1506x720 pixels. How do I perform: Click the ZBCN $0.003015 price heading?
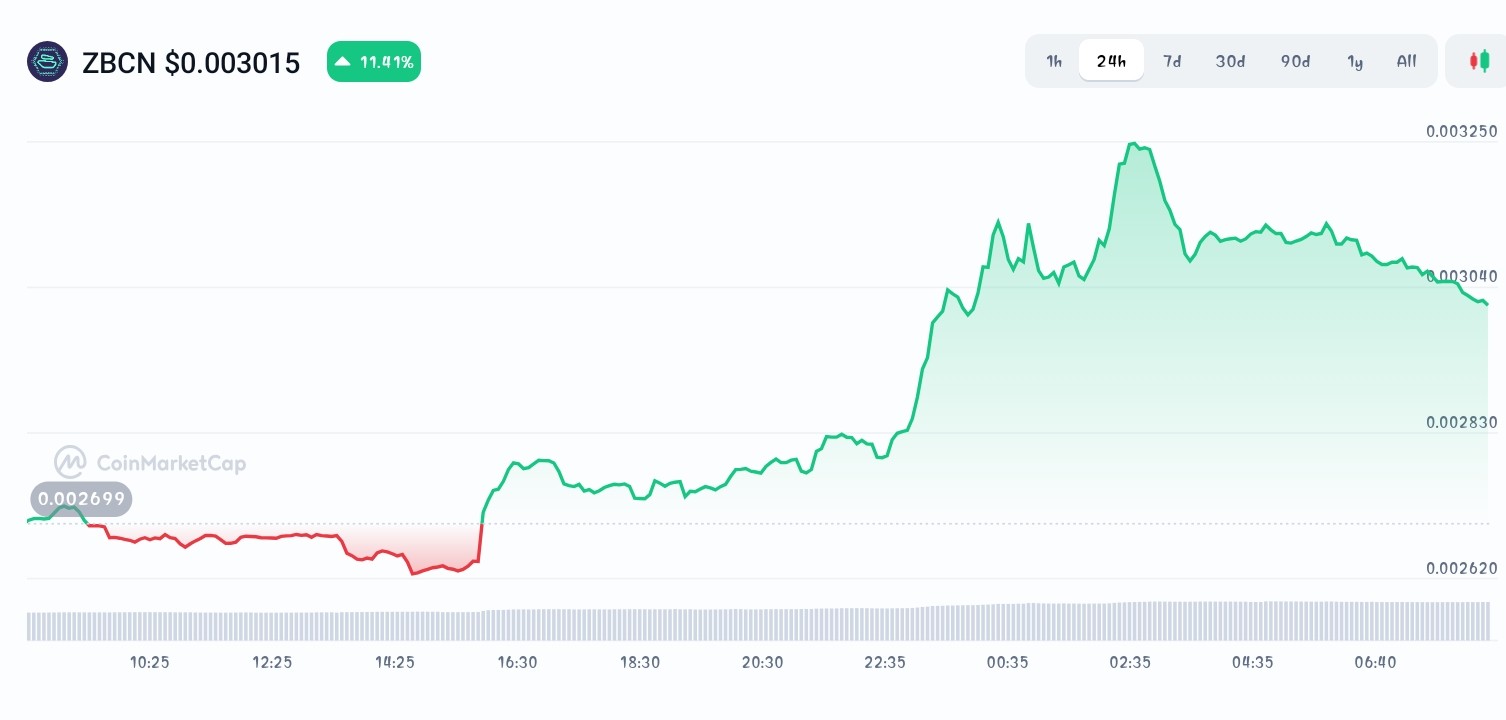[190, 63]
